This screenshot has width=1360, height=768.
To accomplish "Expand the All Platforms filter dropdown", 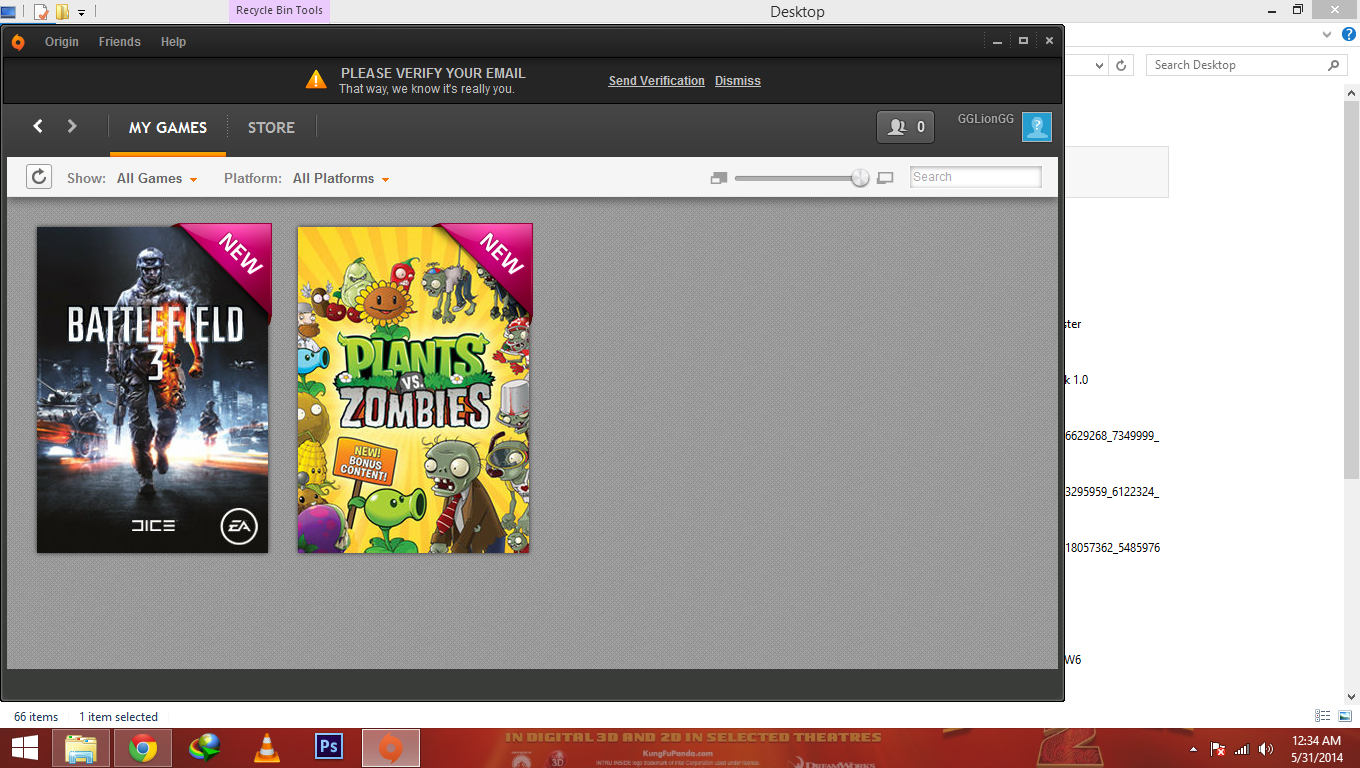I will coord(341,179).
